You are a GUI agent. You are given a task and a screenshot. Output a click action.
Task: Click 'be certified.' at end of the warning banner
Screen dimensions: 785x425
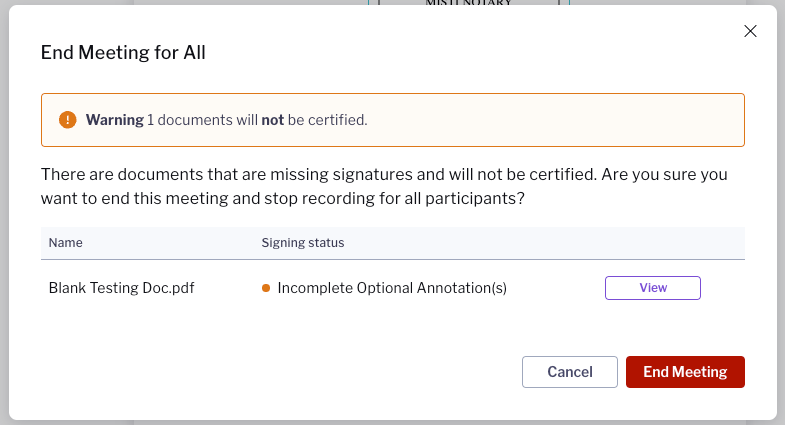point(327,120)
